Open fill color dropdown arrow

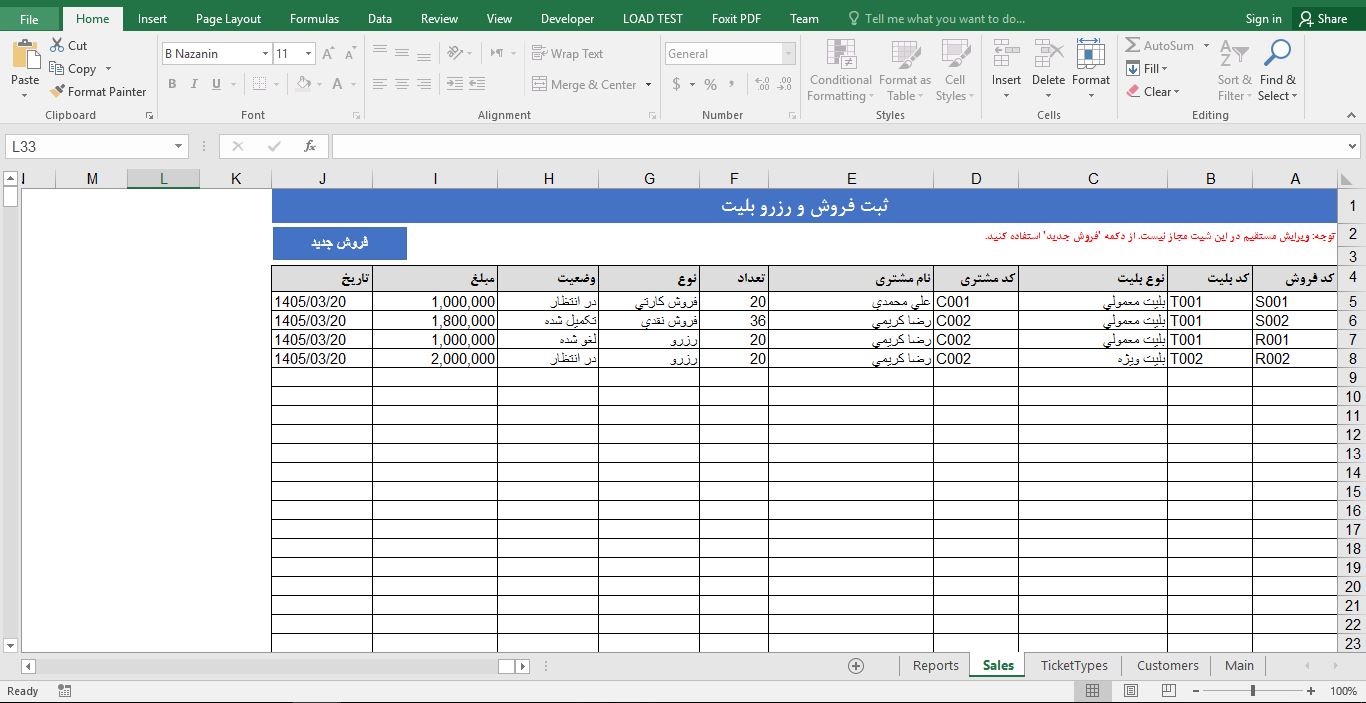[319, 84]
